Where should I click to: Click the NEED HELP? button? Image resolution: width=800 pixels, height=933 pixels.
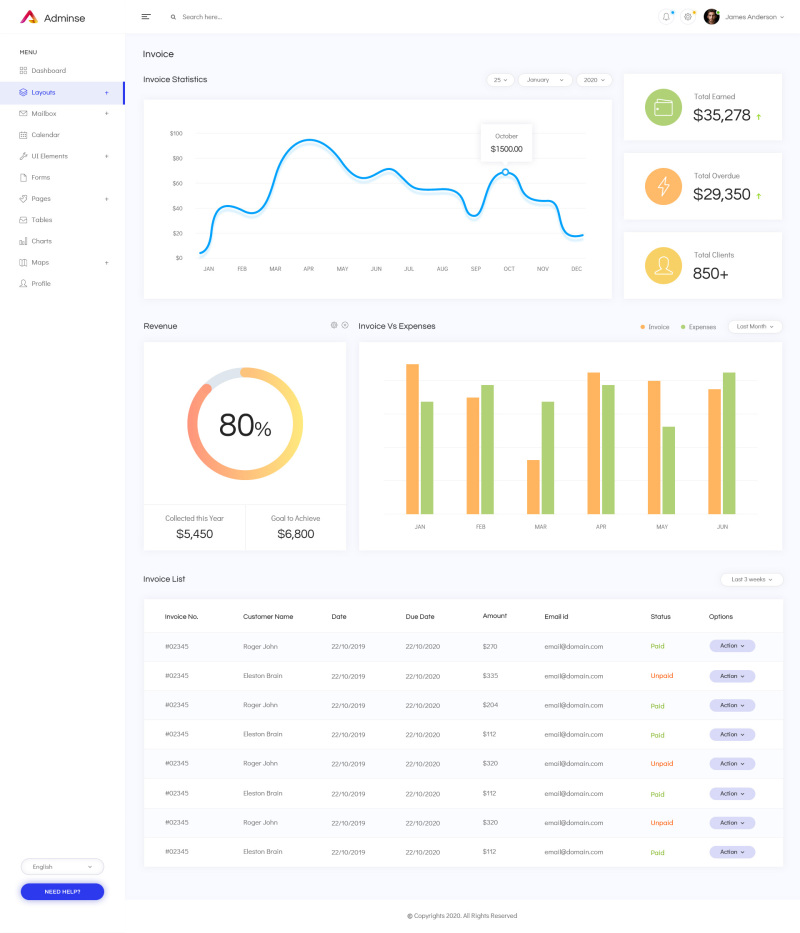click(62, 891)
